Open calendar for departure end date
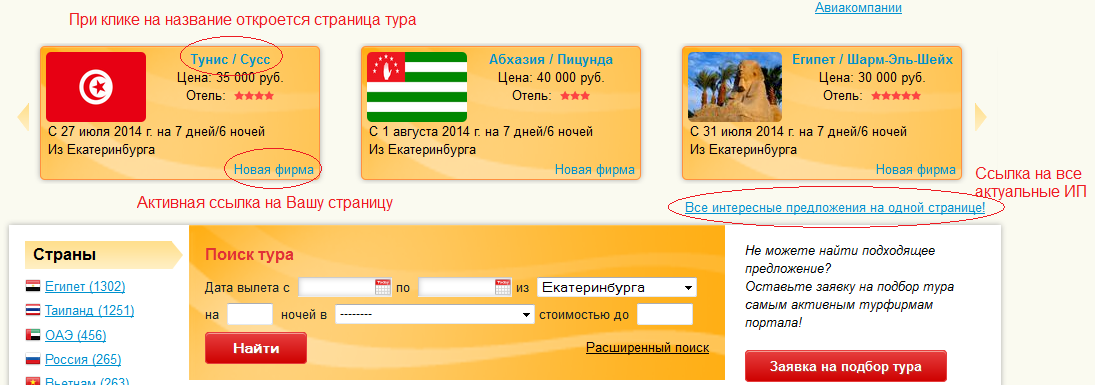Image resolution: width=1095 pixels, height=385 pixels. point(502,287)
